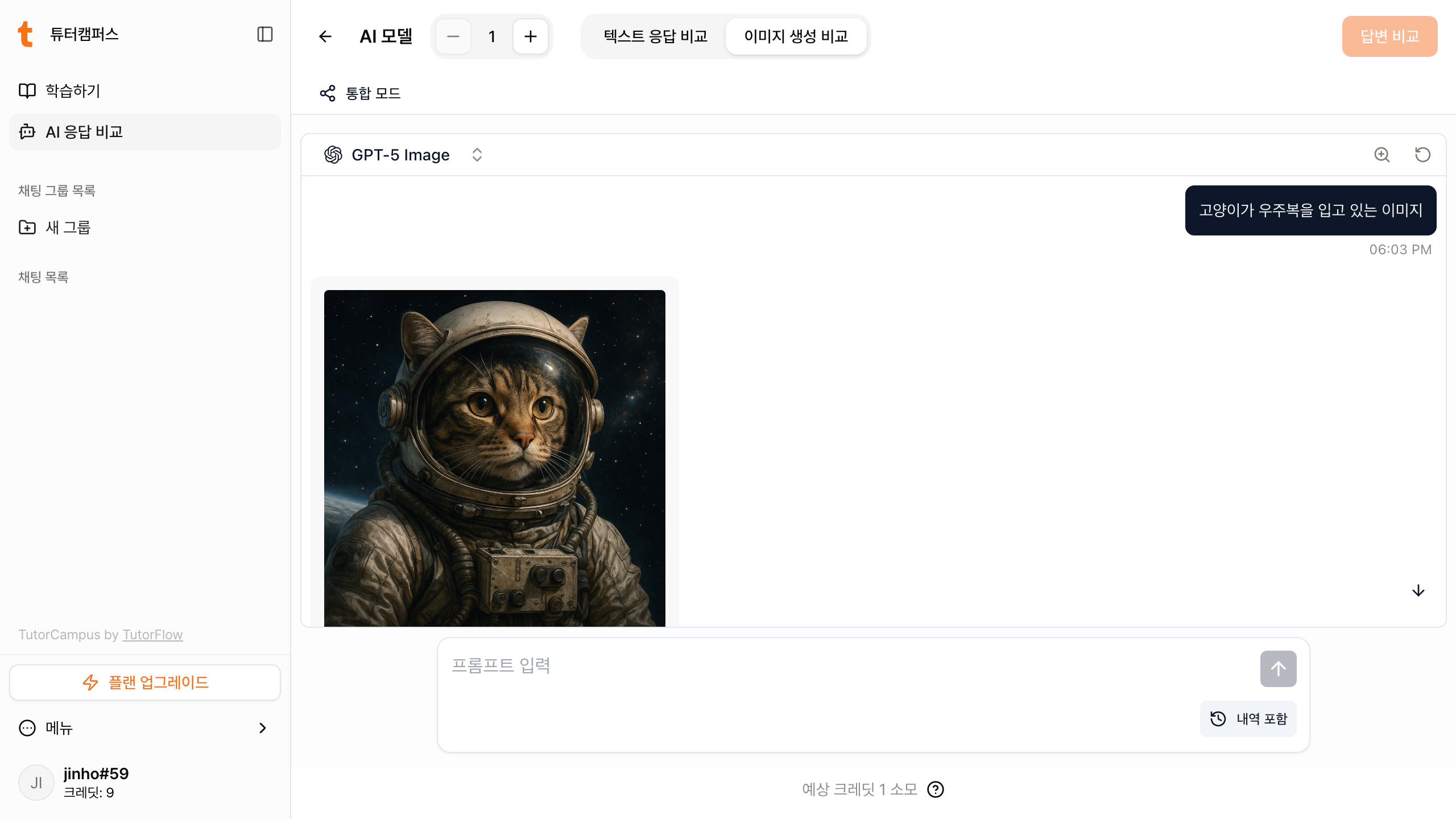Click the 크레딧: 9 label
Viewport: 1456px width, 819px height.
[x=89, y=793]
